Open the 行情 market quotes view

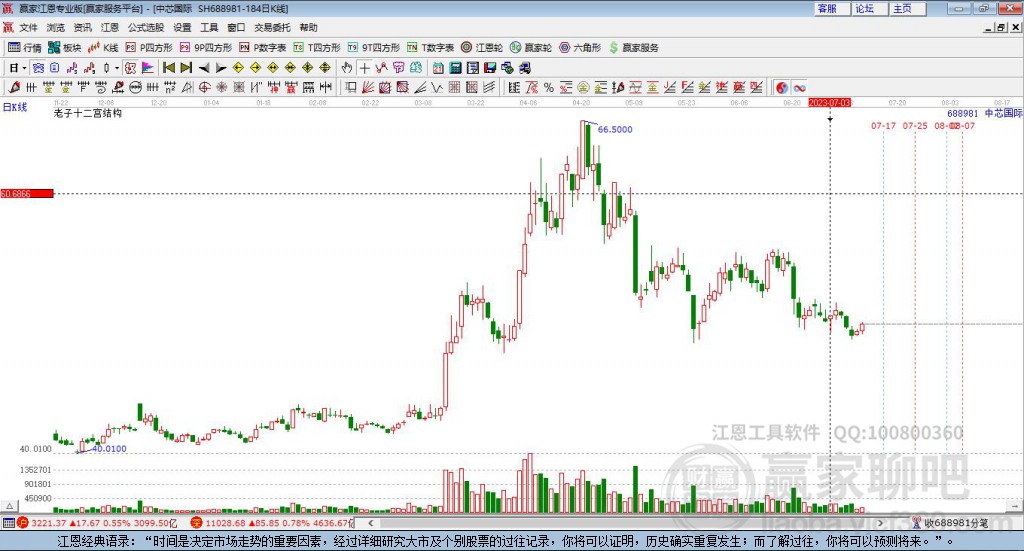pyautogui.click(x=24, y=48)
